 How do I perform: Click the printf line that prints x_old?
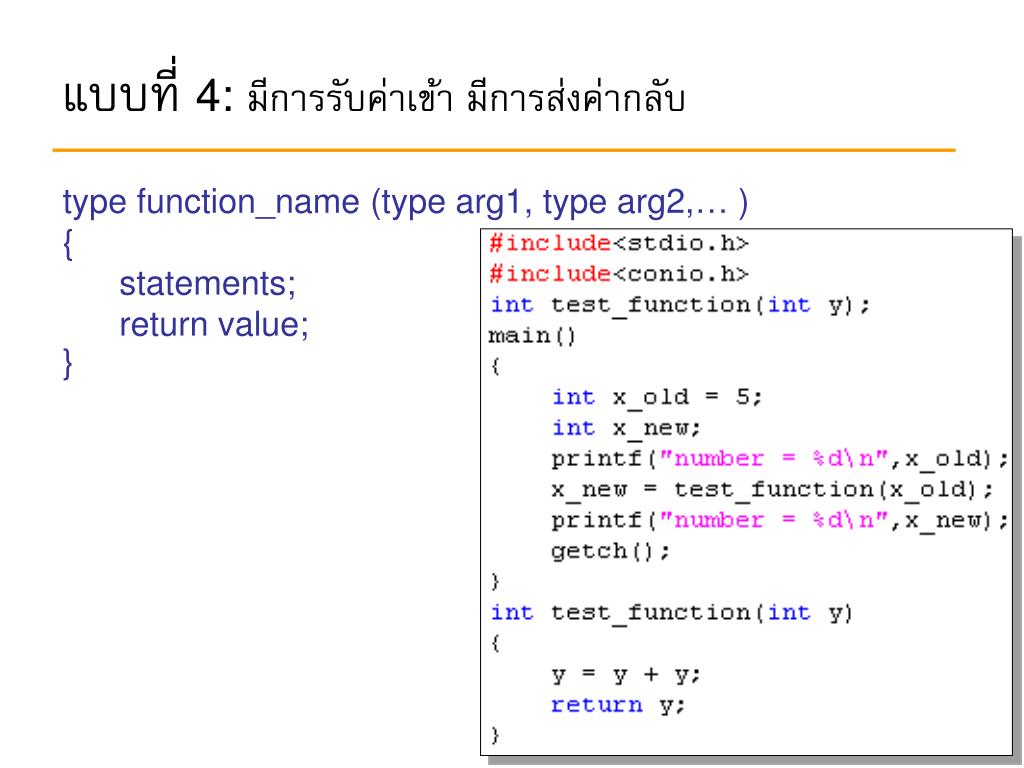(780, 459)
